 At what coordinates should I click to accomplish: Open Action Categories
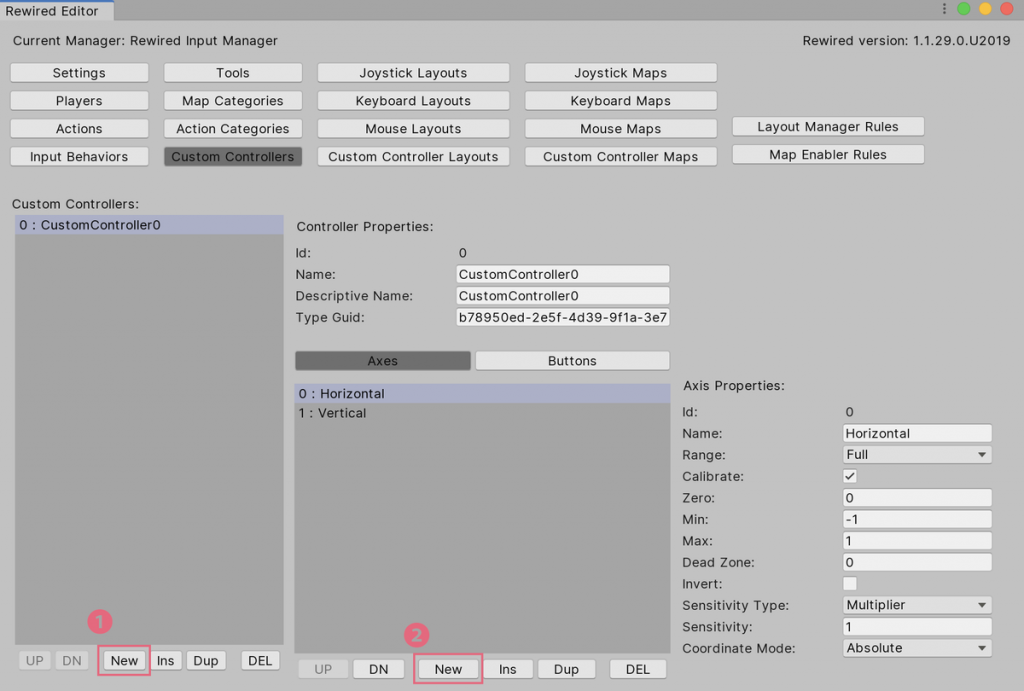click(233, 129)
